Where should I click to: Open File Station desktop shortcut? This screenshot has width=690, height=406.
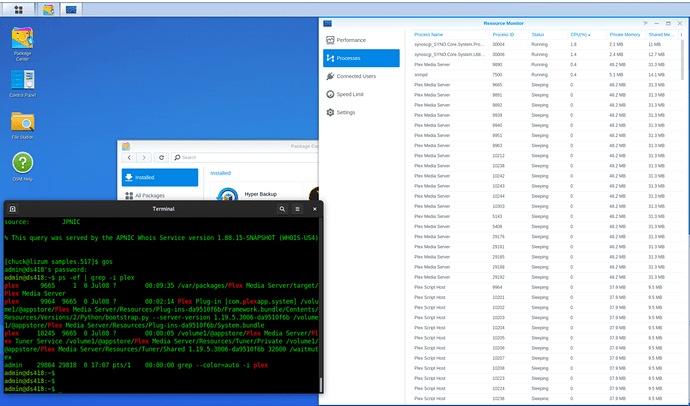tap(22, 125)
